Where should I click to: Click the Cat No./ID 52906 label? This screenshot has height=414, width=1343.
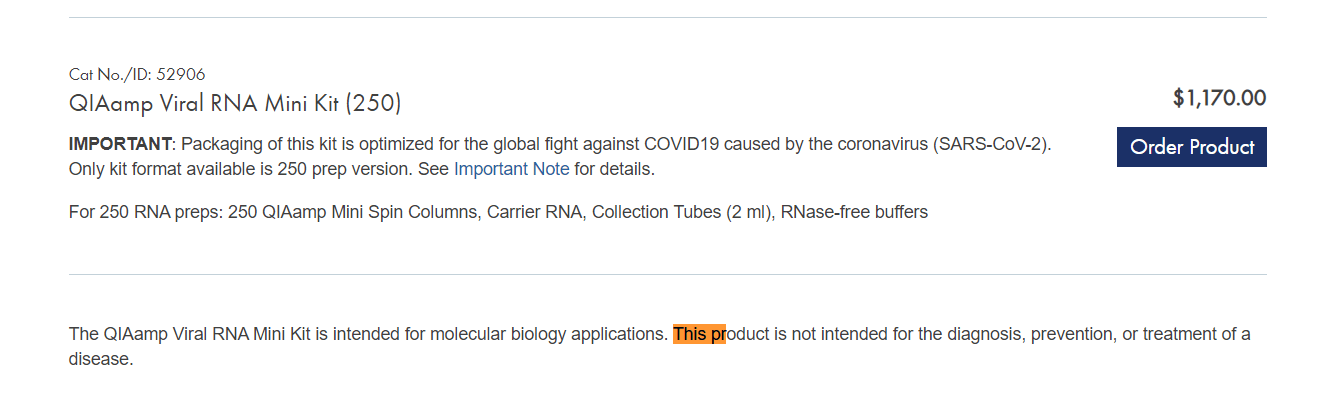(137, 74)
